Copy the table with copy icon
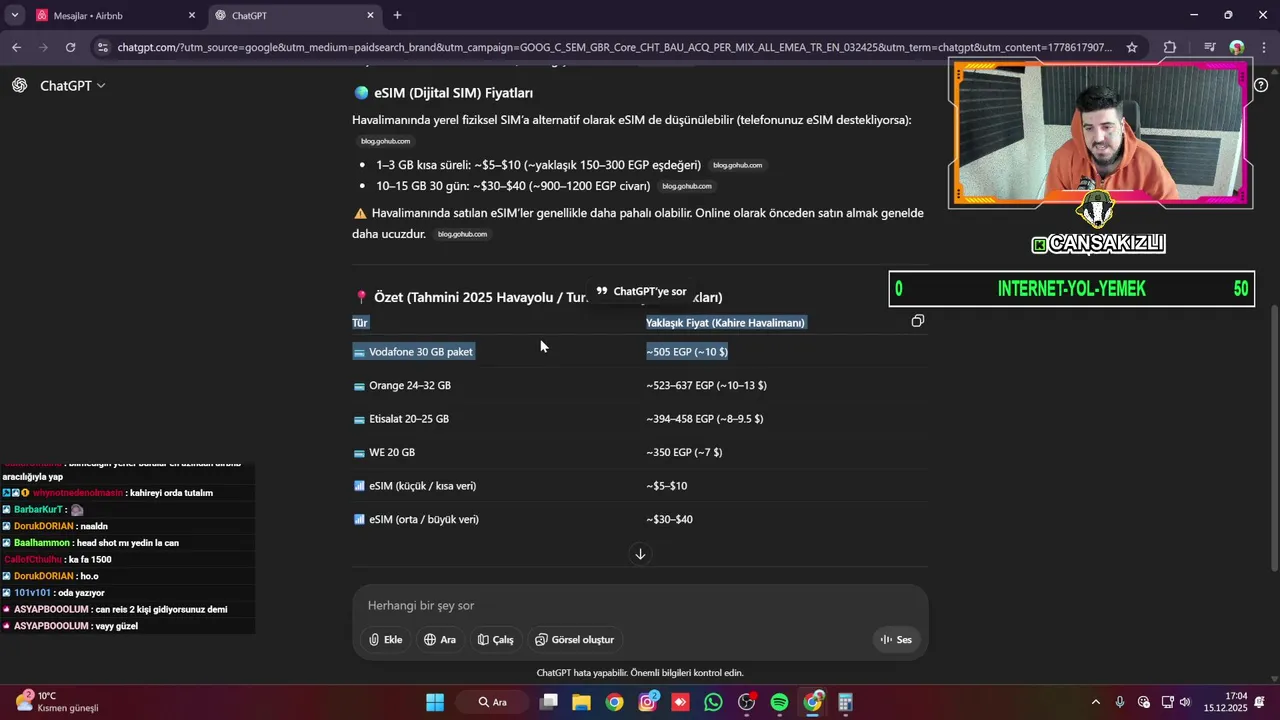This screenshot has width=1280, height=720. [x=917, y=321]
